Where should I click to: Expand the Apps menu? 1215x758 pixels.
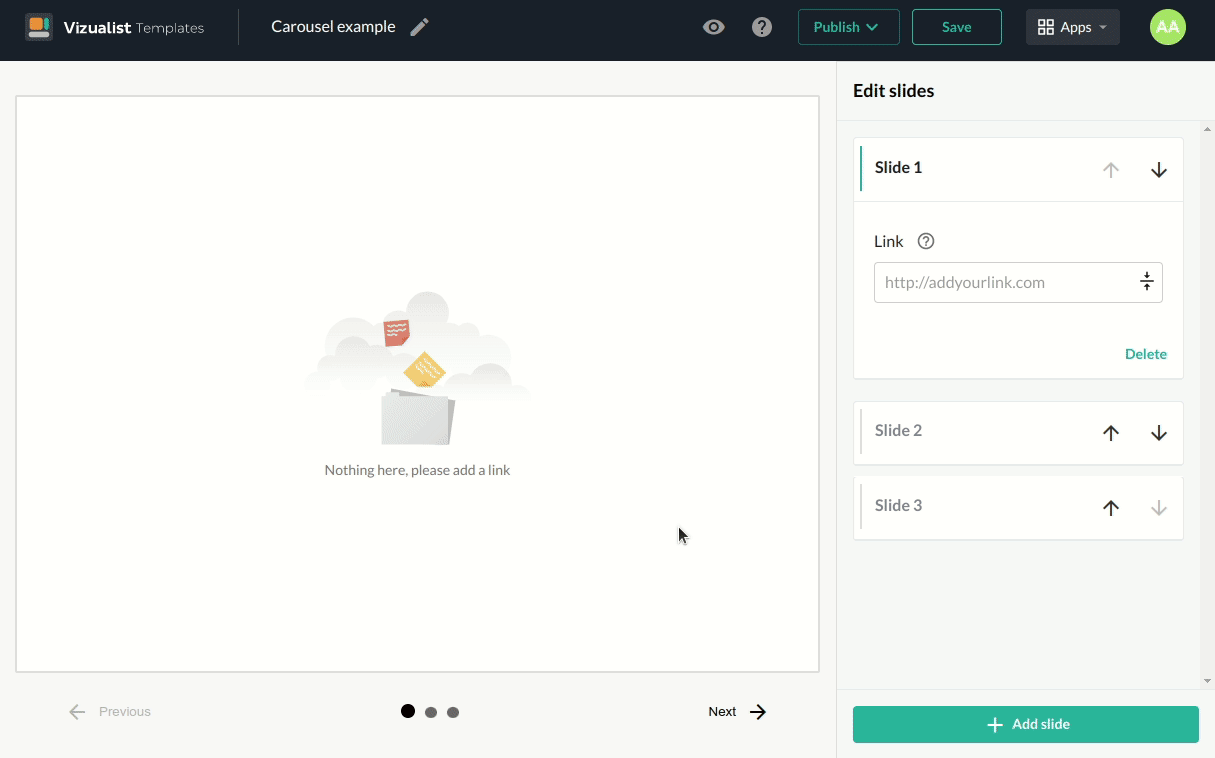pos(1072,27)
